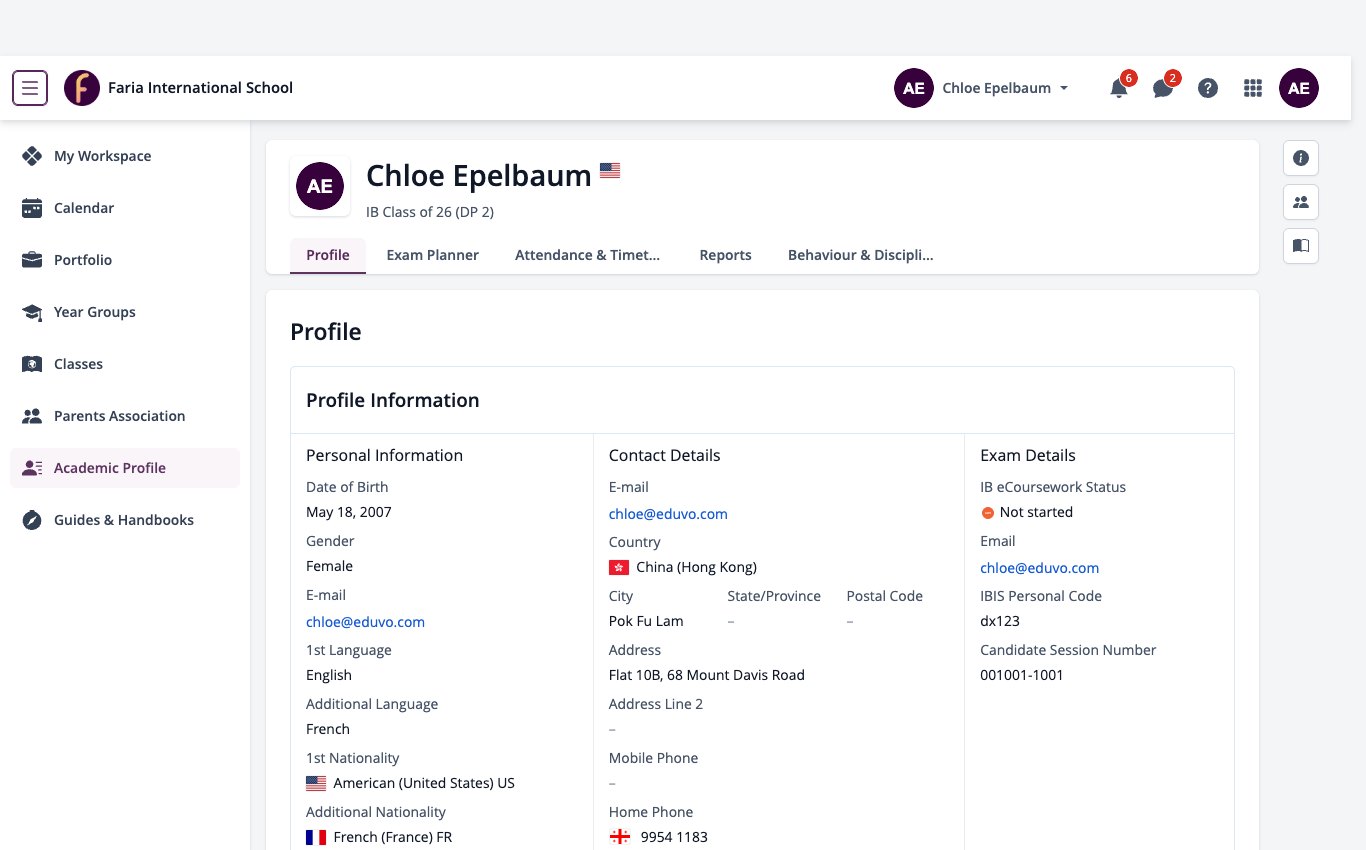This screenshot has height=850, width=1366.
Task: Click the Exam Details email link
Action: (x=1039, y=568)
